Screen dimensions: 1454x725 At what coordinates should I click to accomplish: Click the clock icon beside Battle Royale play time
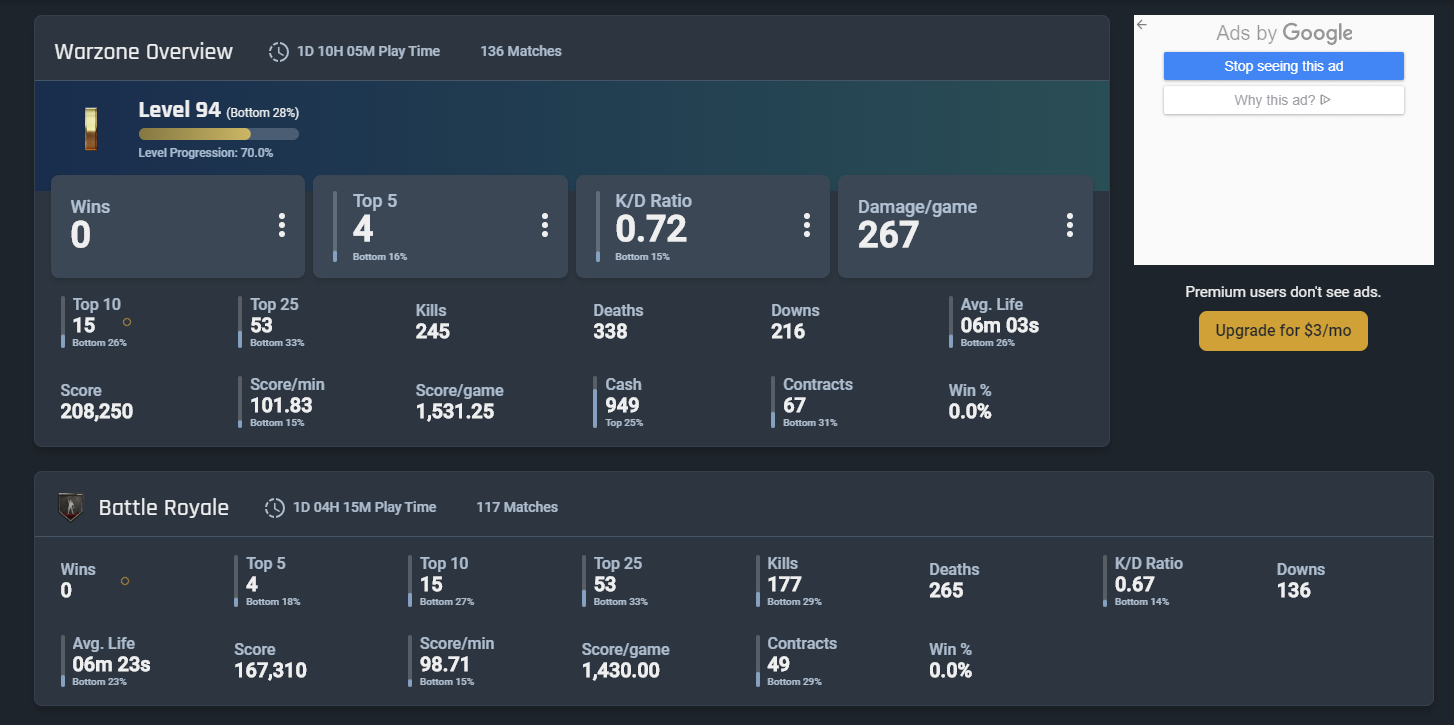click(x=274, y=507)
